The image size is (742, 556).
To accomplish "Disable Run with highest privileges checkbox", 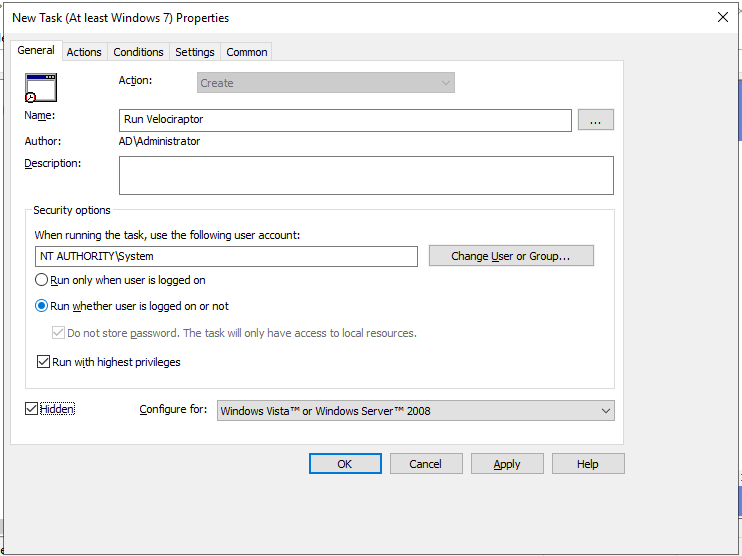I will pos(43,362).
